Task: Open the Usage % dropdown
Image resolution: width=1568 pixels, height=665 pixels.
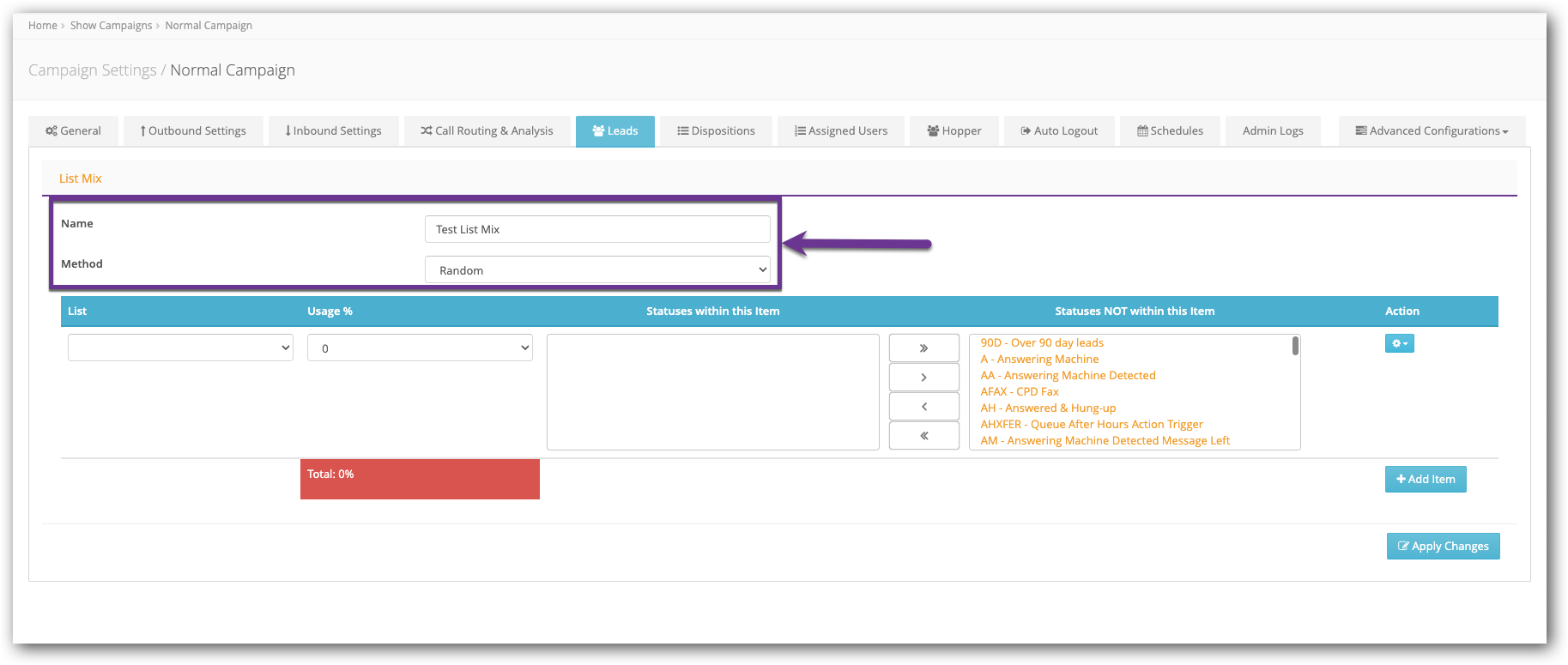Action: [x=420, y=348]
